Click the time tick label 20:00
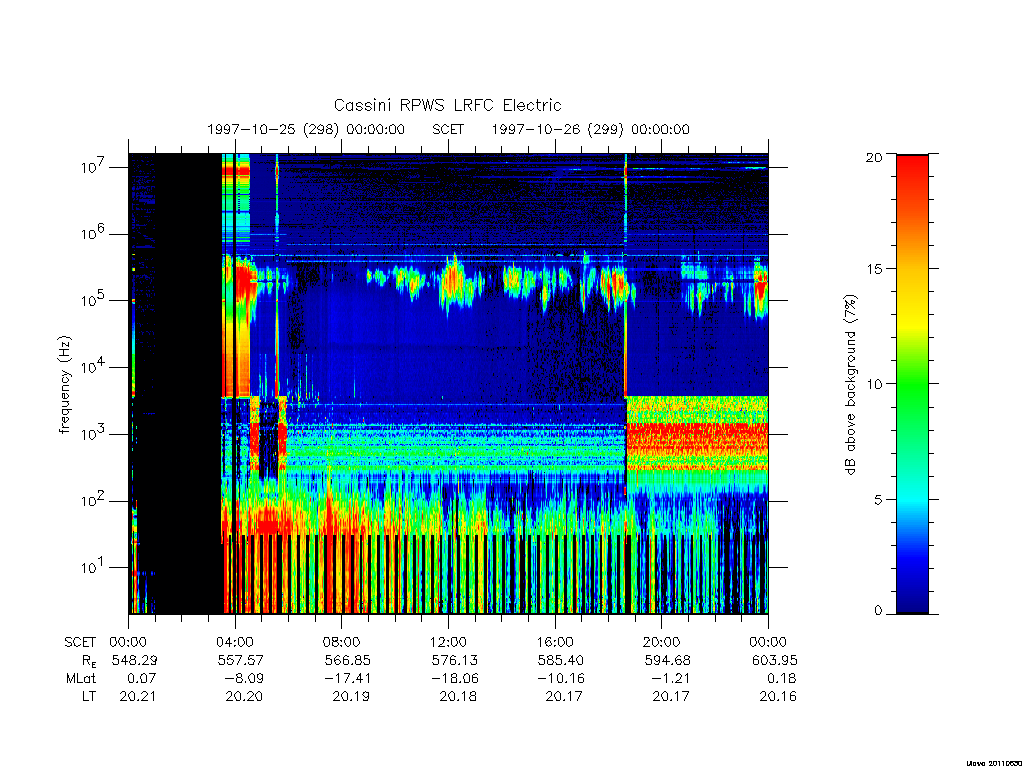This screenshot has height=768, width=1024. click(662, 642)
